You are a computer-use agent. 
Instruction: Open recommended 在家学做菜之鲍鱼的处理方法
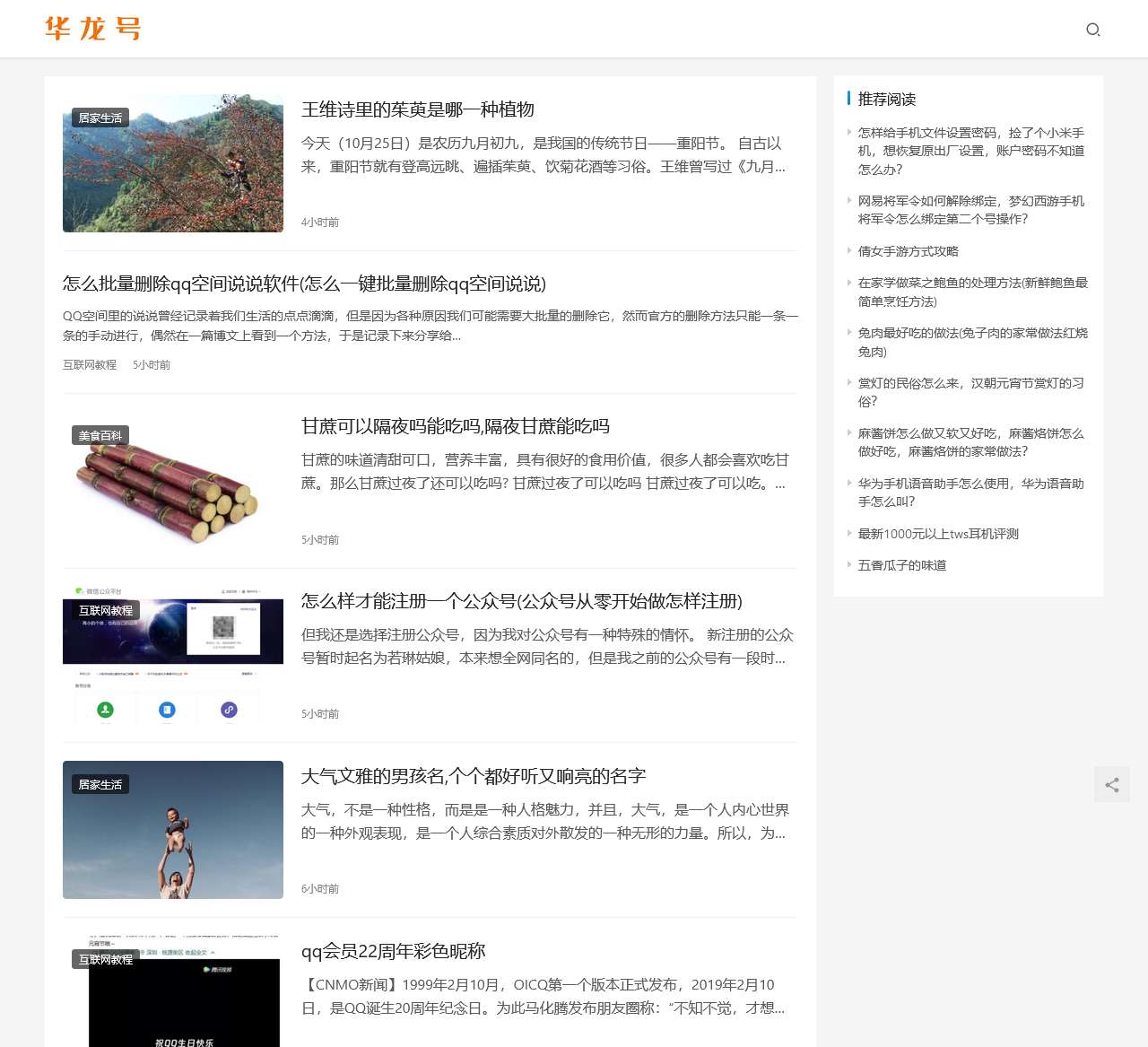[972, 292]
